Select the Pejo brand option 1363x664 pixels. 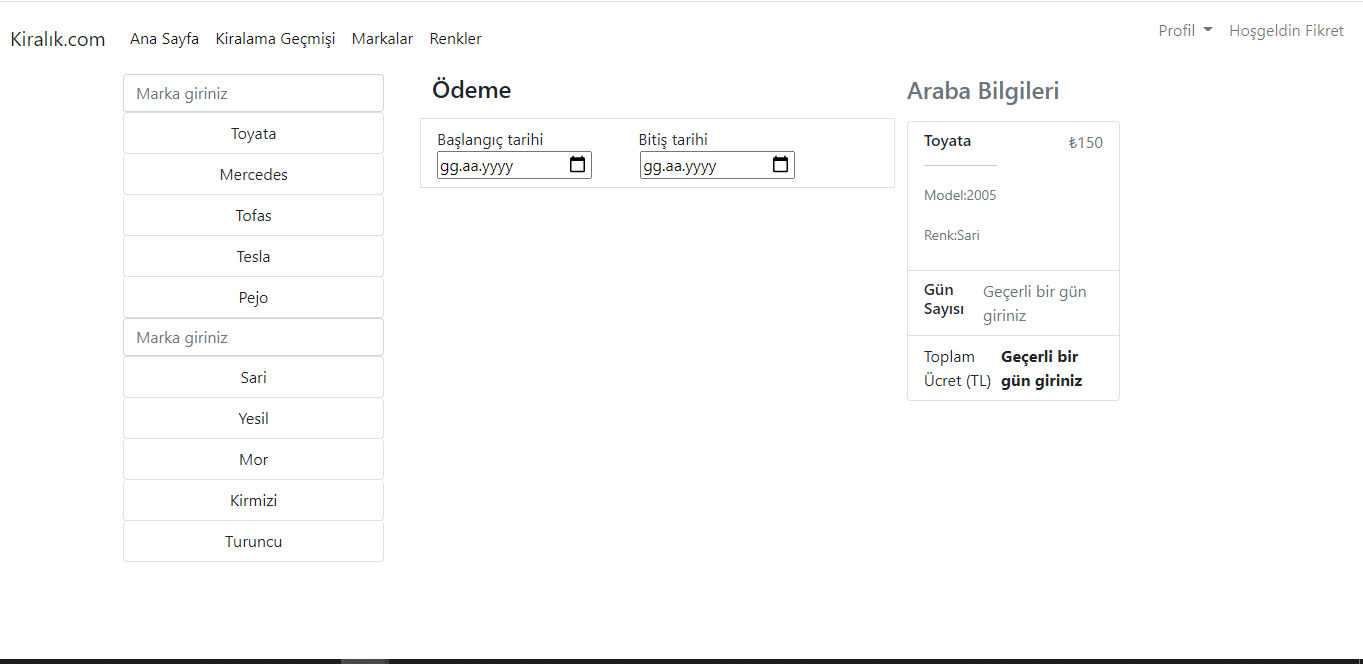coord(253,297)
